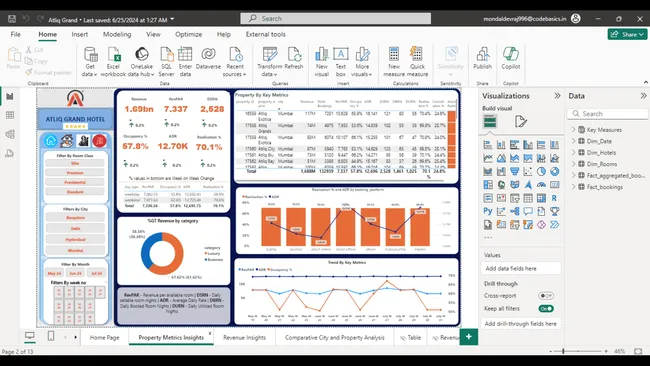Open the Modeling ribbon tab
This screenshot has height=366, width=650.
117,34
